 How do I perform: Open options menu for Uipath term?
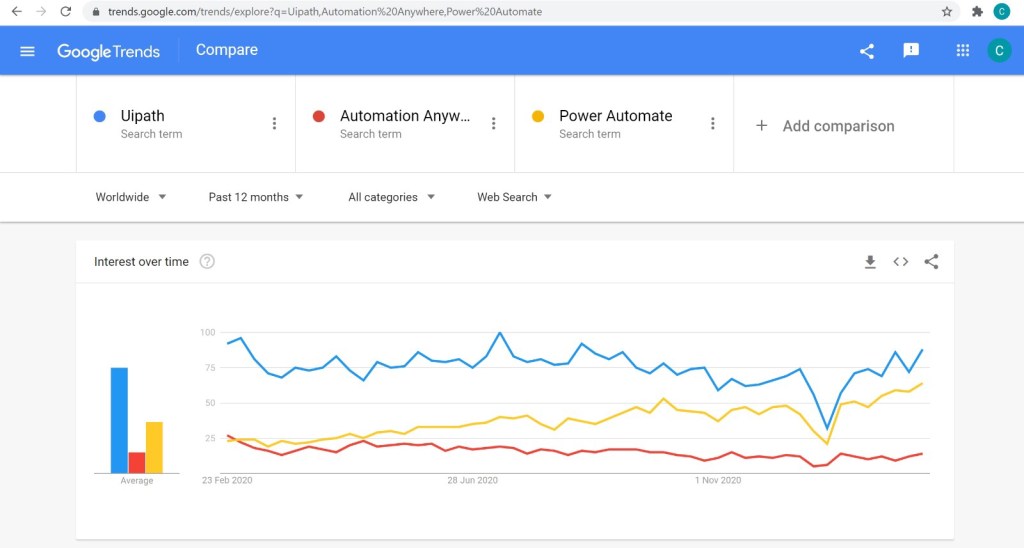pos(275,124)
